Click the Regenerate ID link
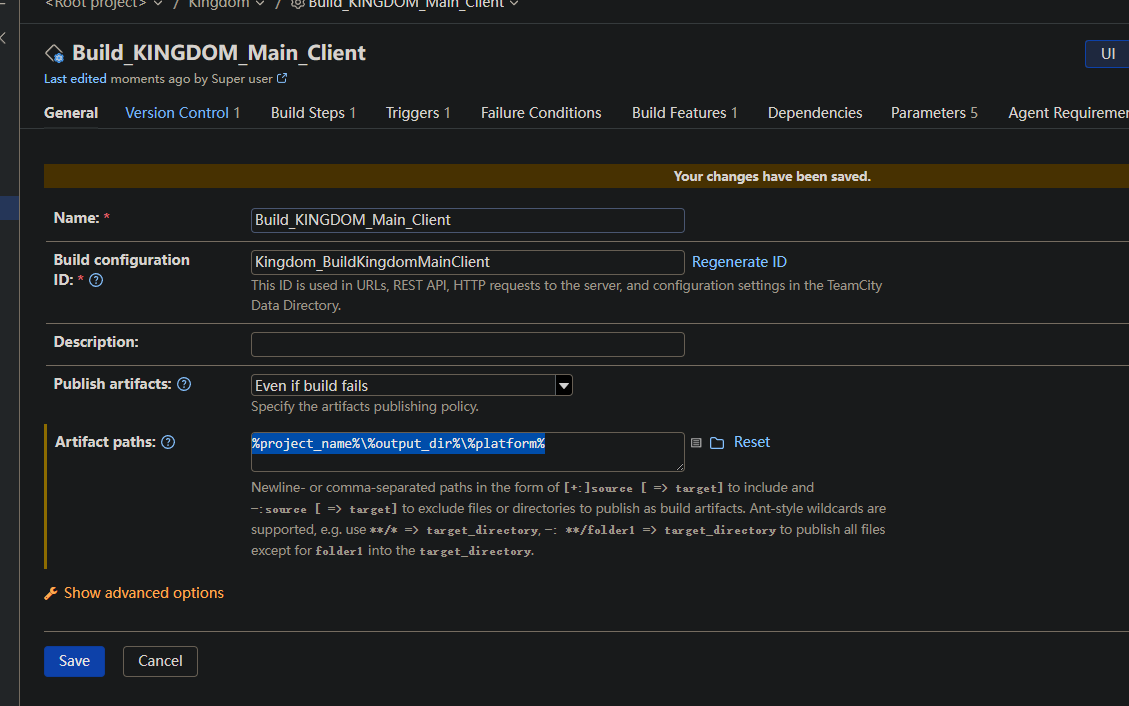 [739, 262]
